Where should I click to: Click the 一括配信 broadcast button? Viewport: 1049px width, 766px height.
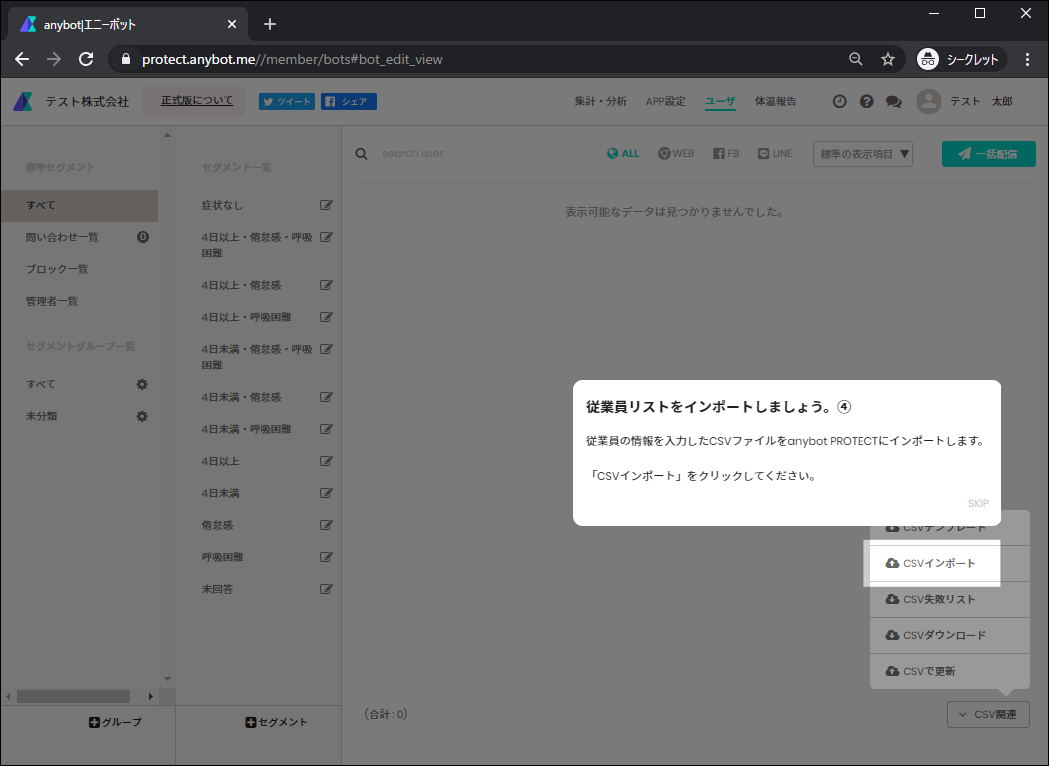(x=988, y=154)
